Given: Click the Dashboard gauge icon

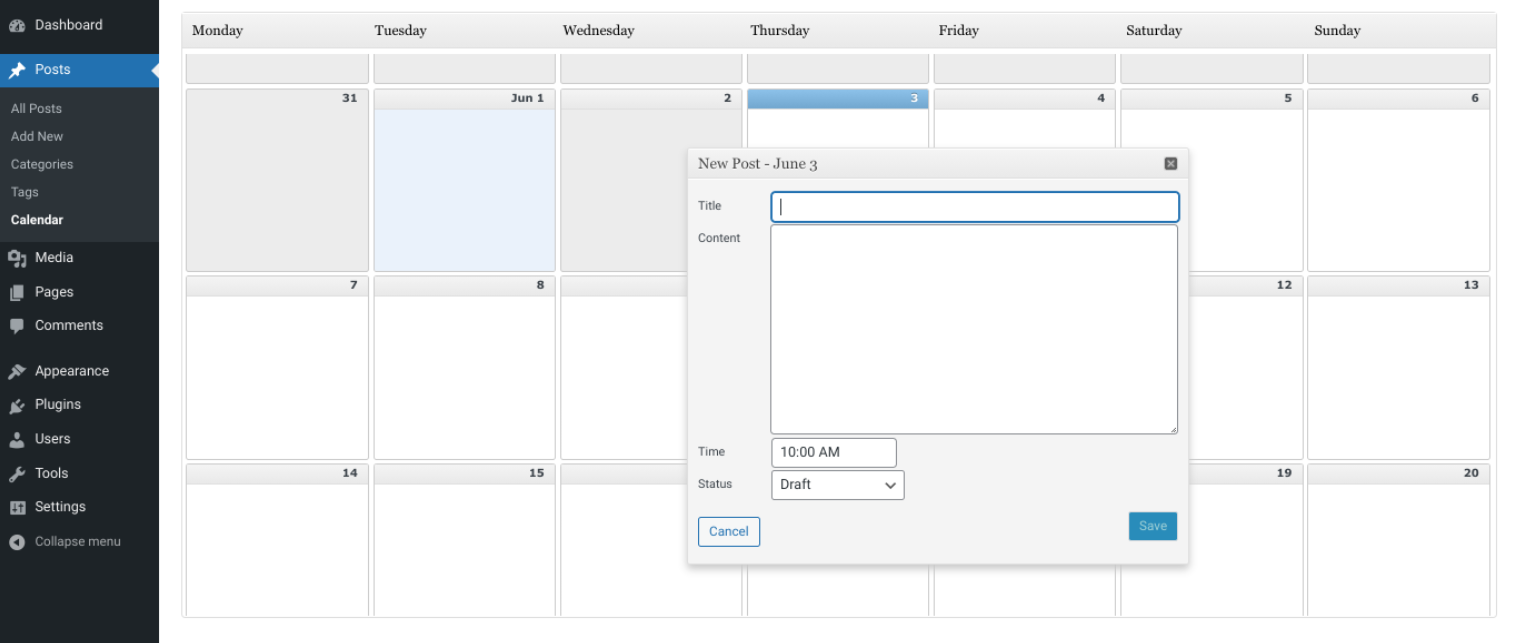Looking at the screenshot, I should [x=17, y=25].
